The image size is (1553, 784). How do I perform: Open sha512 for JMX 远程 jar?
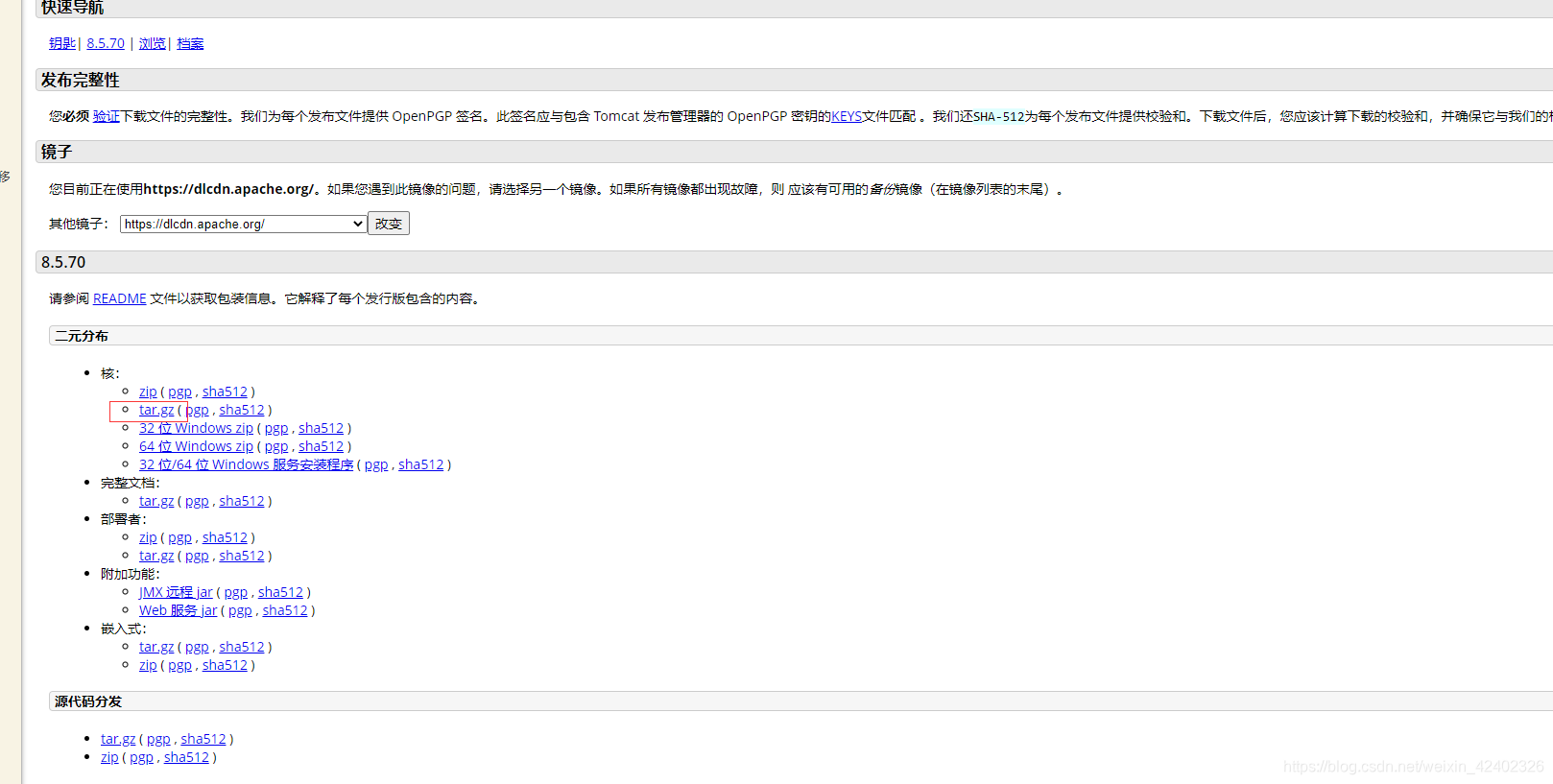click(280, 592)
